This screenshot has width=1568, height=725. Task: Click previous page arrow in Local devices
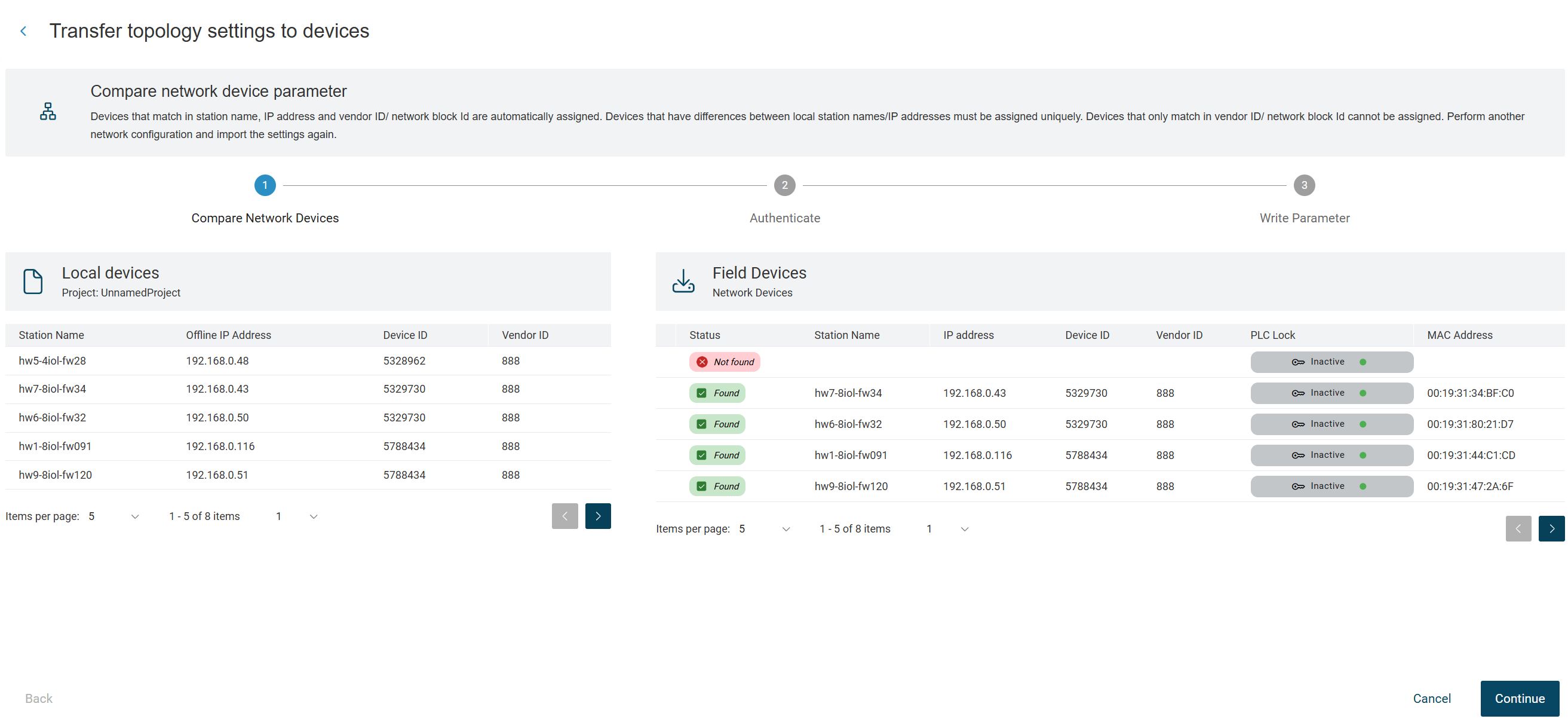tap(564, 516)
